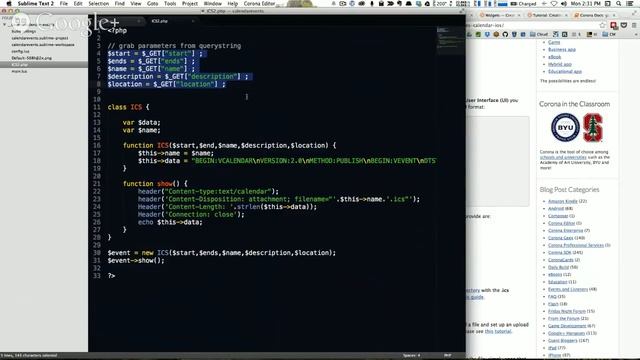Switch to the Corona Docs browser tab
640x360 pixels.
tap(594, 15)
